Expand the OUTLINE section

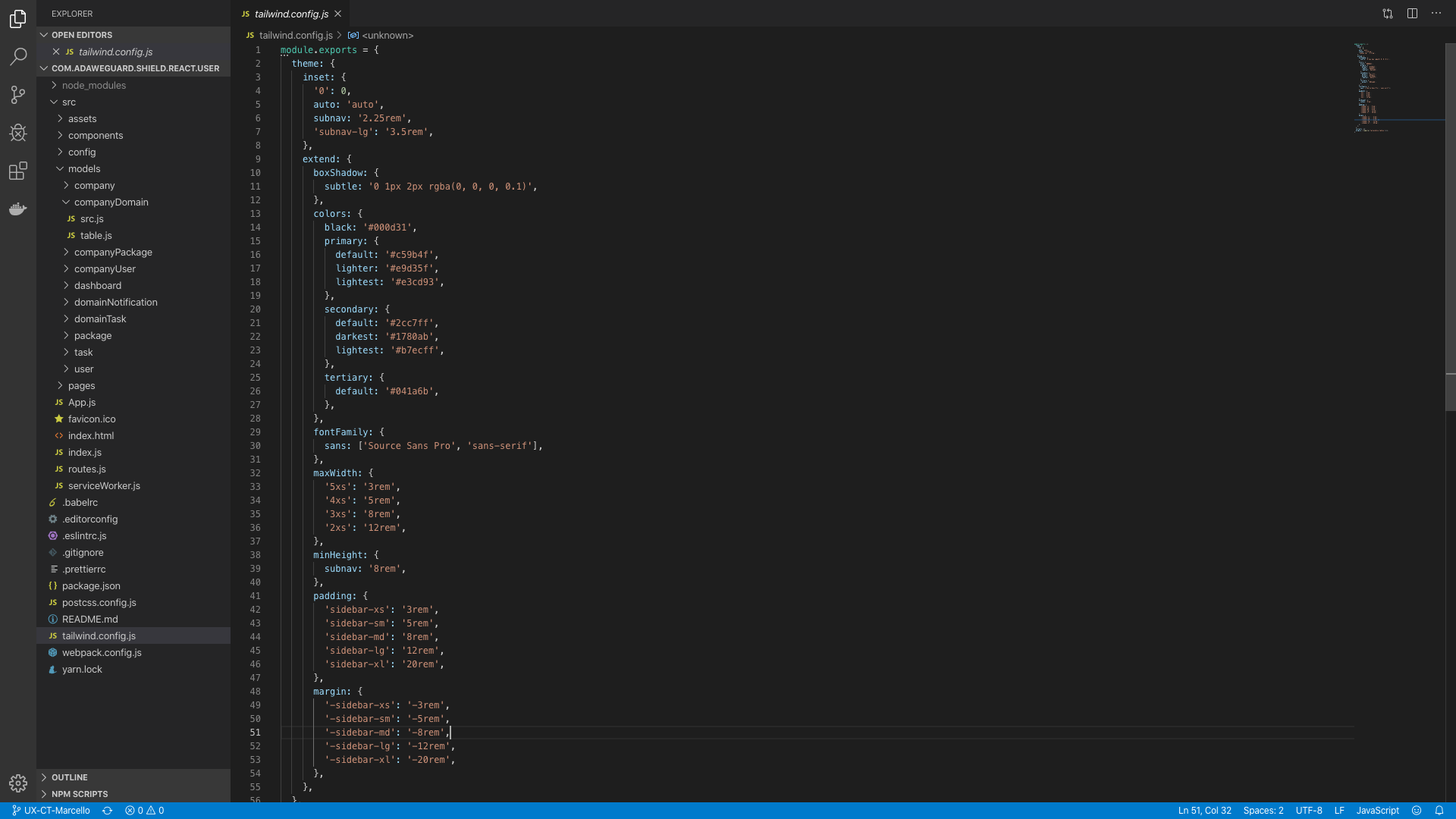click(x=69, y=777)
